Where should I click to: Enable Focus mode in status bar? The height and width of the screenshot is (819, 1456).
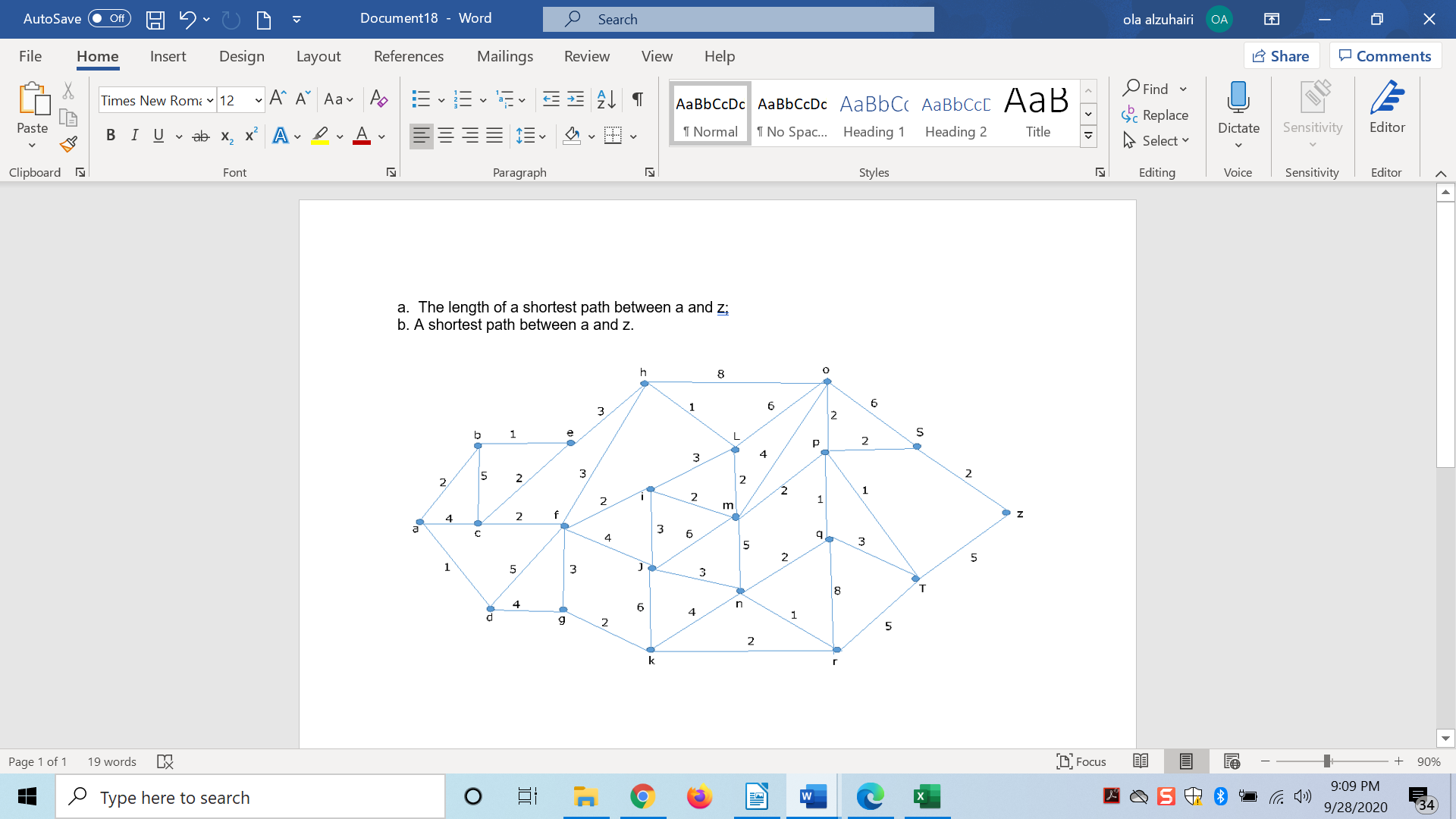(x=1081, y=761)
